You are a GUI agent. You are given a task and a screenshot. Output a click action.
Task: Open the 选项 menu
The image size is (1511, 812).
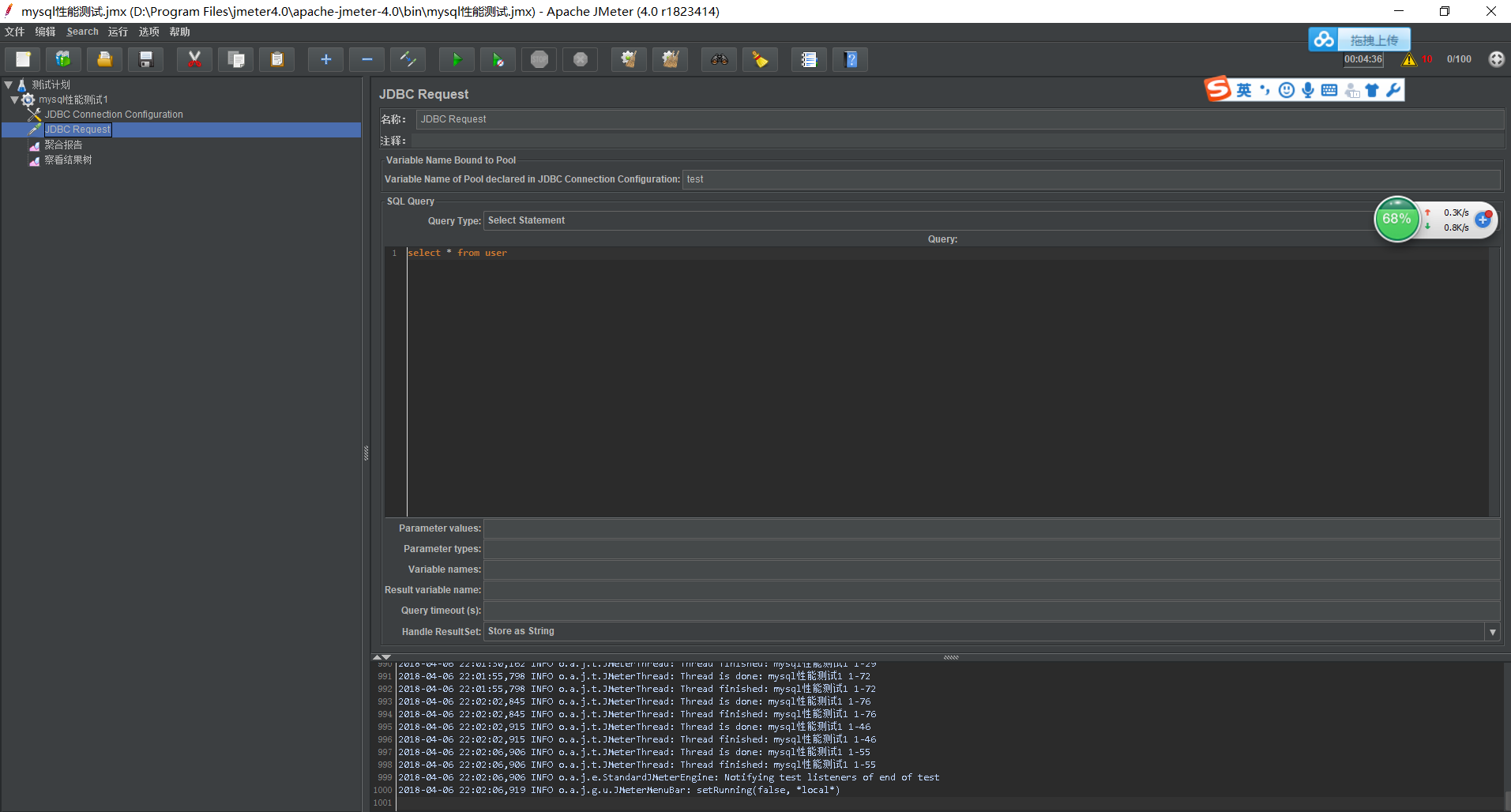pyautogui.click(x=148, y=32)
